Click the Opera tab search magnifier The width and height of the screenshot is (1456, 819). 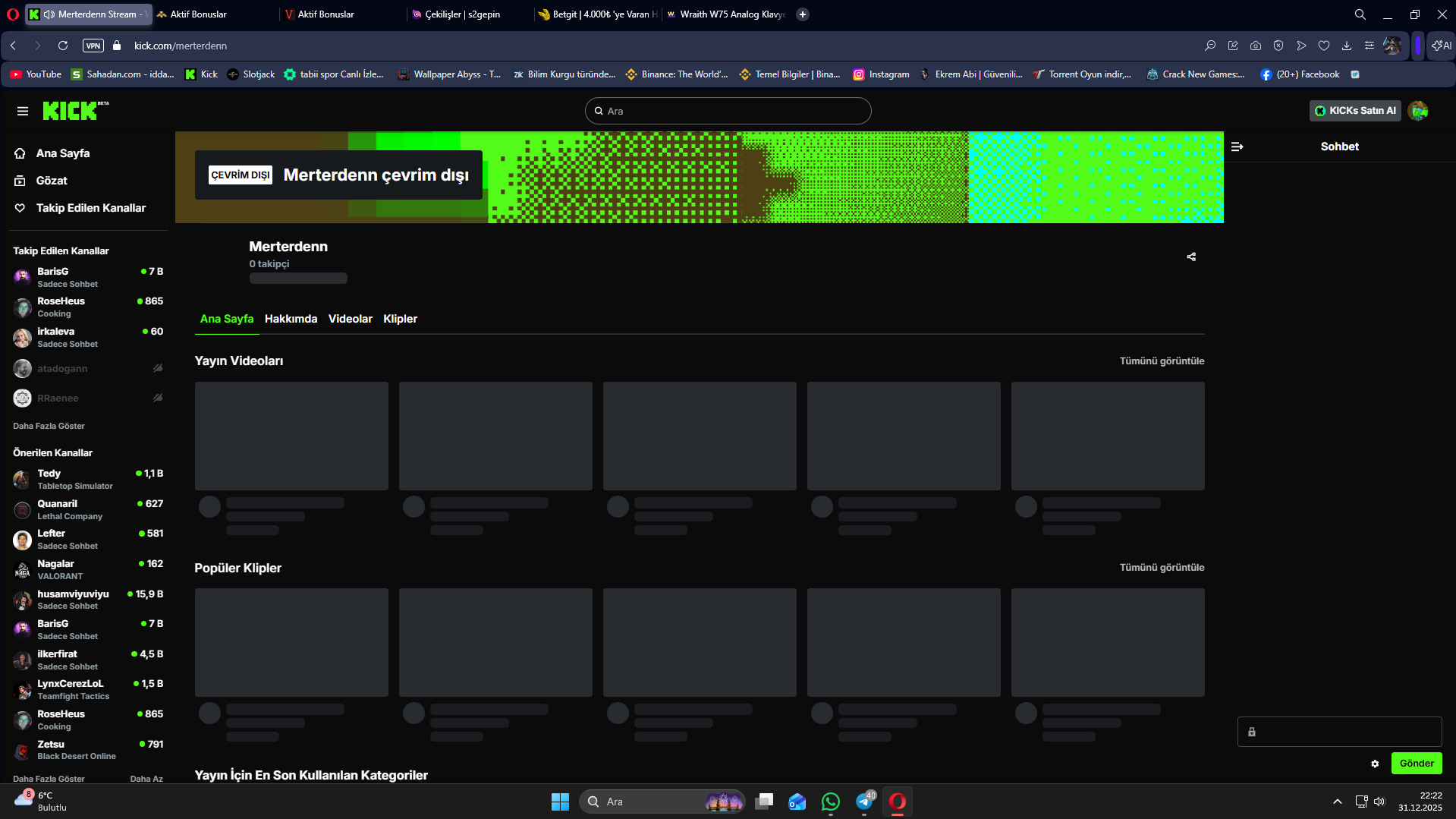tap(1360, 14)
